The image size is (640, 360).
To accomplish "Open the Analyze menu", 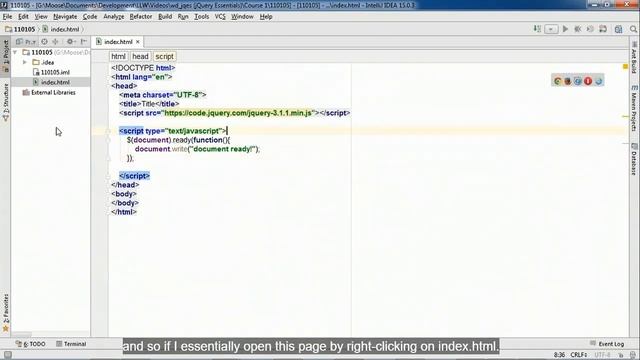I will 113,17.
